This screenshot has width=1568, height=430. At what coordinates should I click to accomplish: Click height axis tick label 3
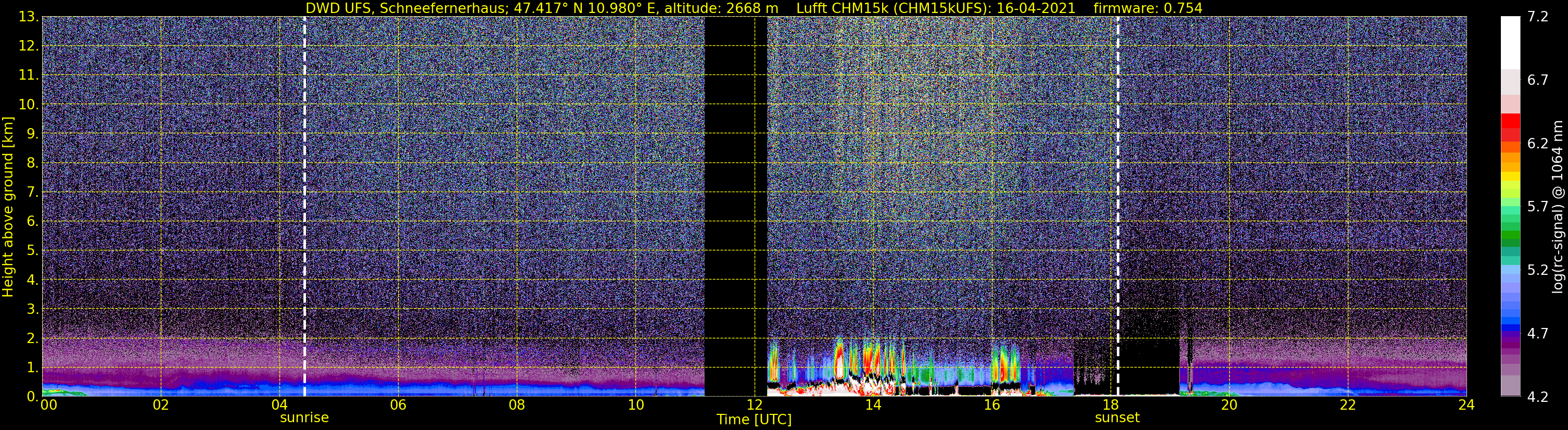pyautogui.click(x=33, y=309)
